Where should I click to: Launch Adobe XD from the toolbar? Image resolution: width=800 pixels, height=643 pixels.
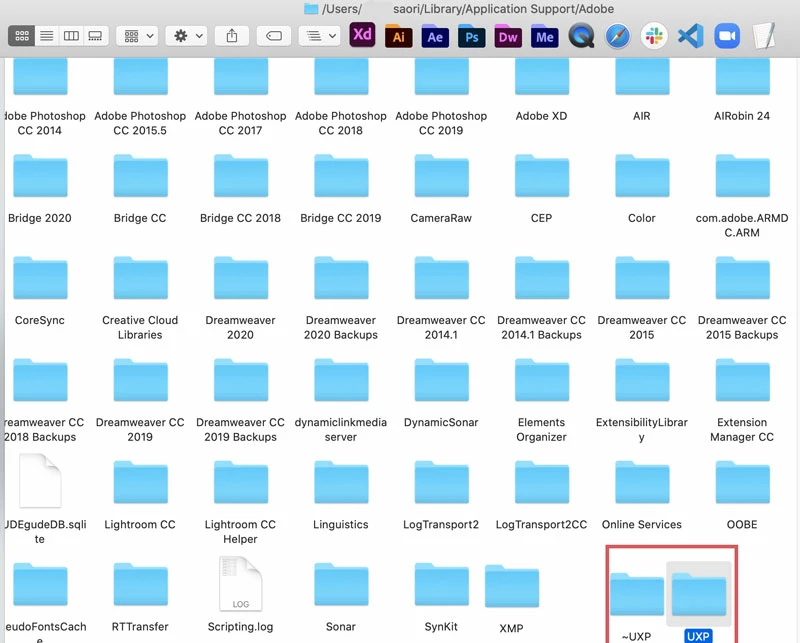[x=362, y=35]
